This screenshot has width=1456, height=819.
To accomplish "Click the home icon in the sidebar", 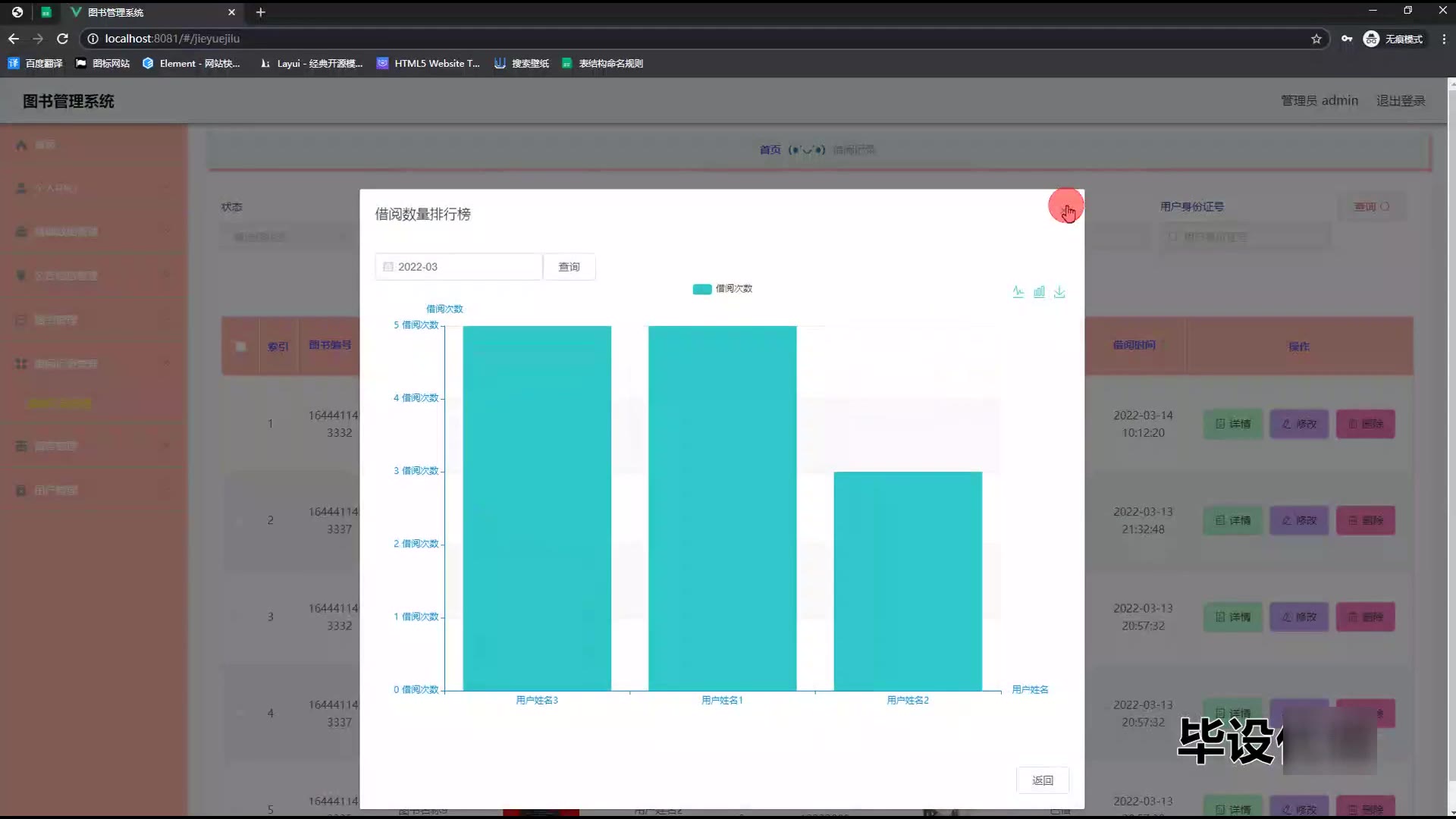I will [21, 145].
